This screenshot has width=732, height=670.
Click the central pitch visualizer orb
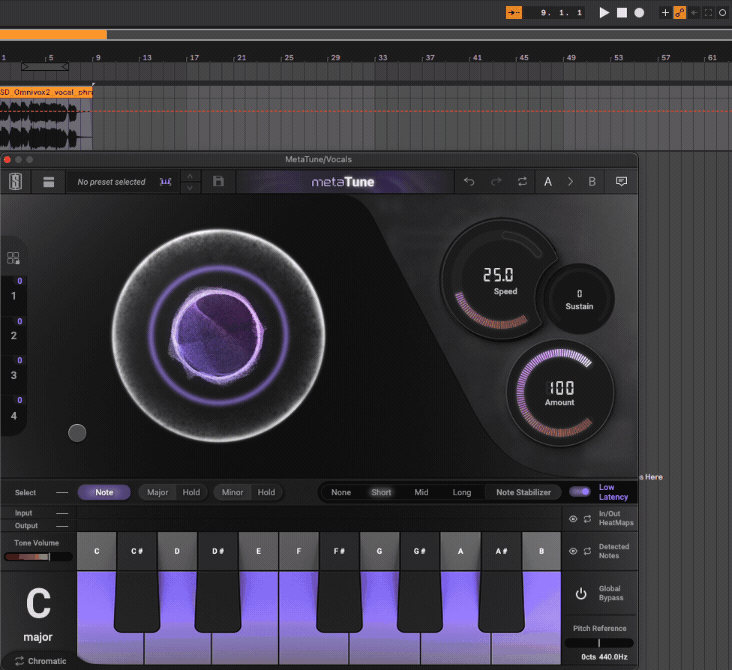point(218,335)
